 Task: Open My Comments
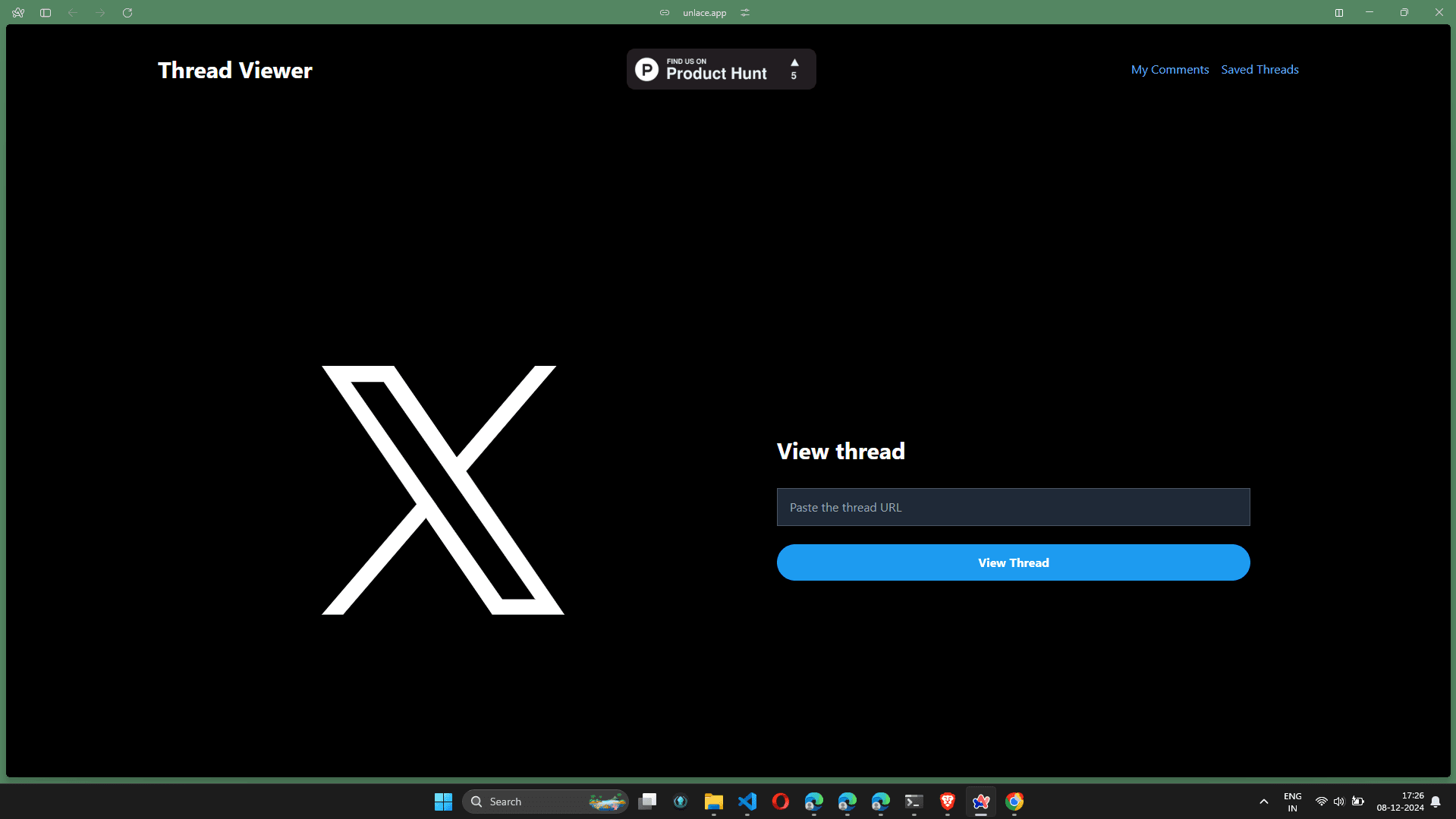point(1170,70)
